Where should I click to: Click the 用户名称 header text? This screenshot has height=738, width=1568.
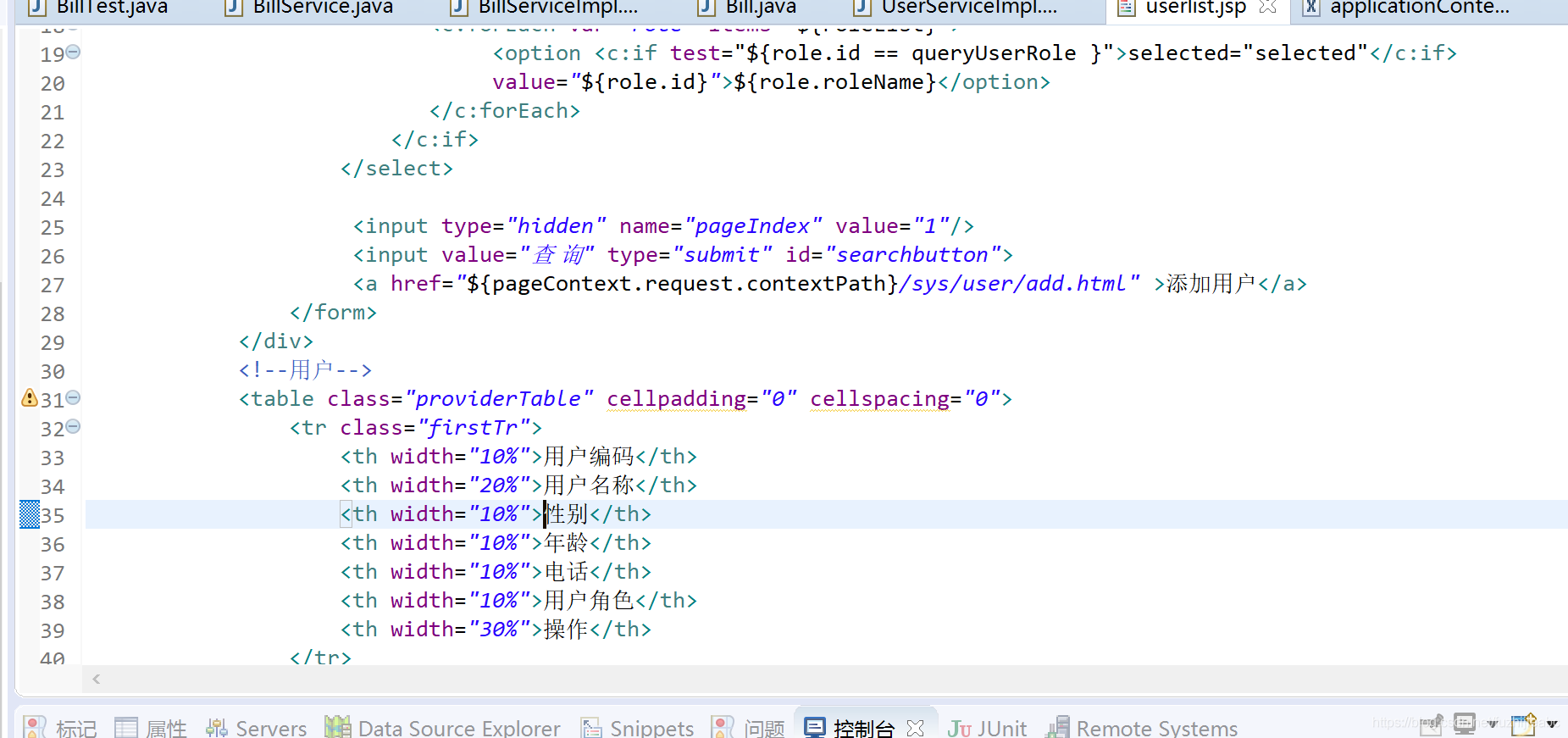(x=589, y=486)
